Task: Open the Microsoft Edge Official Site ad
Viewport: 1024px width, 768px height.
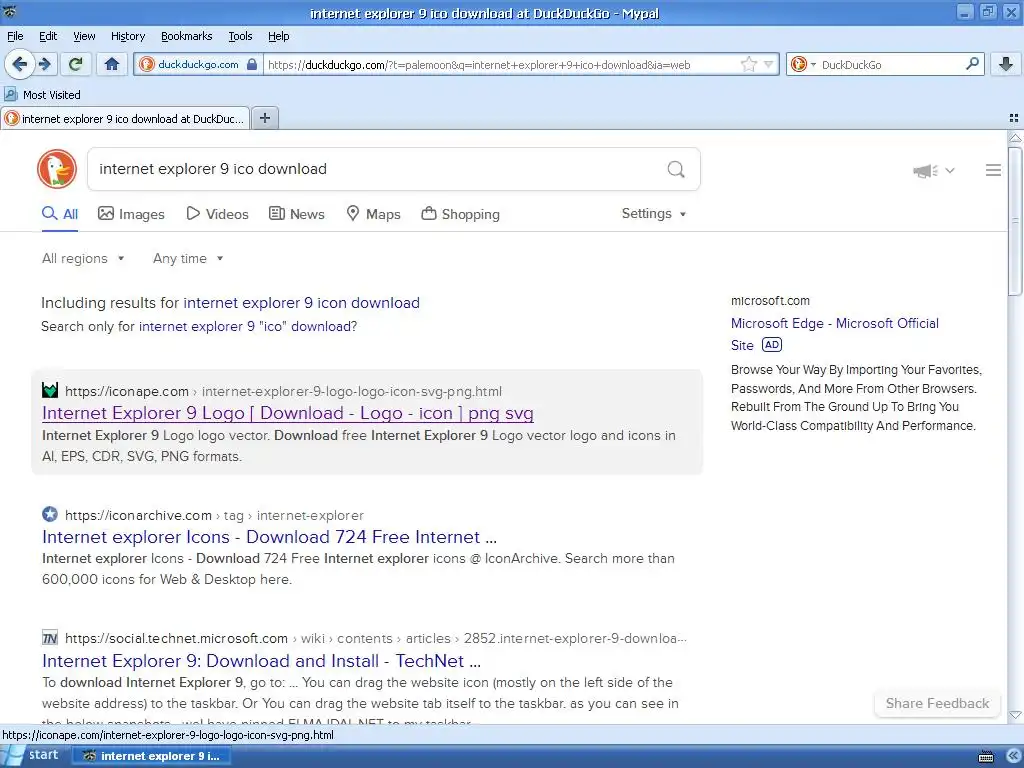Action: pos(835,334)
